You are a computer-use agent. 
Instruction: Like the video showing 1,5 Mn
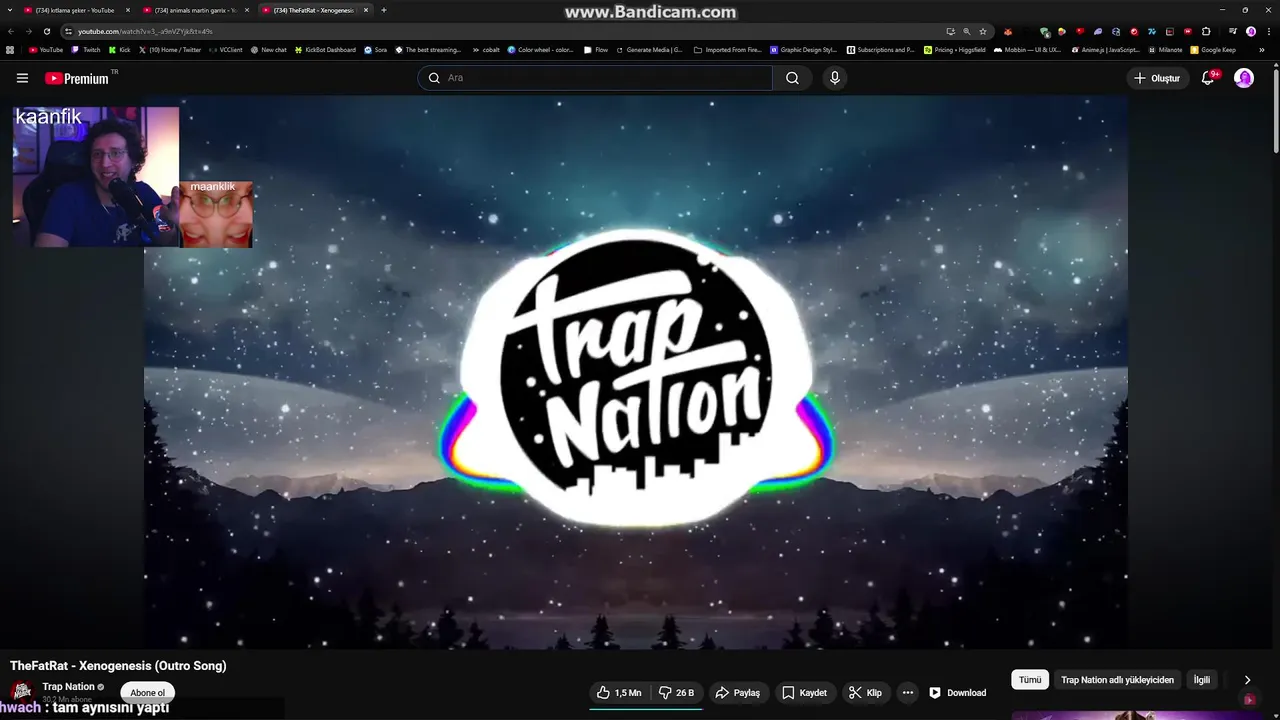click(x=618, y=692)
